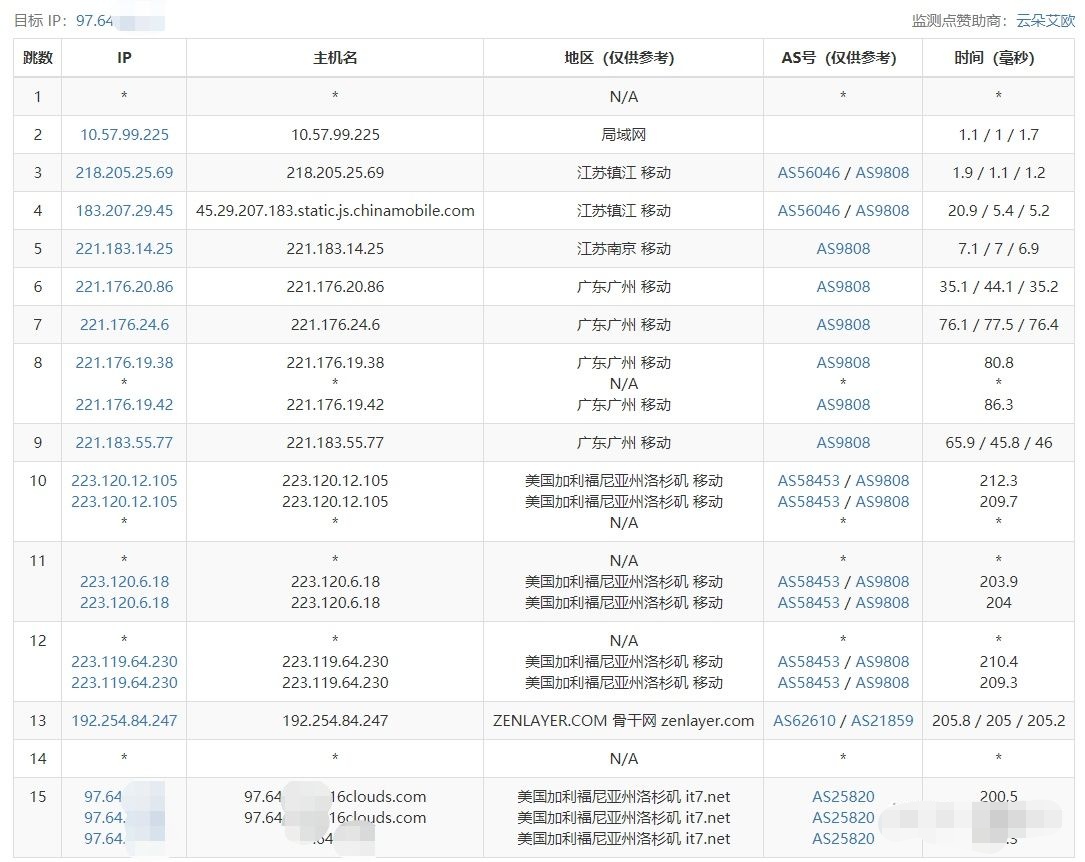Open IP link 223.120.12.105 on hop 10
The image size is (1085, 862).
click(x=124, y=480)
